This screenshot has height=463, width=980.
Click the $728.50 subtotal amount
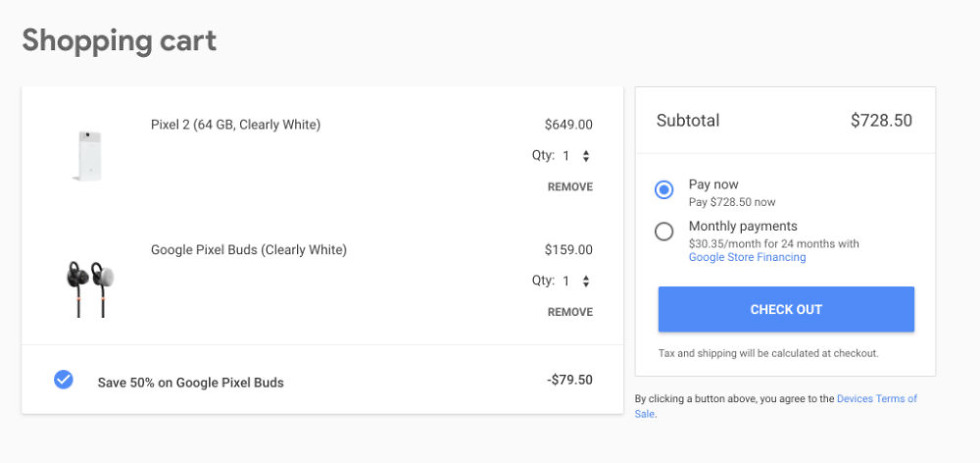[x=881, y=121]
